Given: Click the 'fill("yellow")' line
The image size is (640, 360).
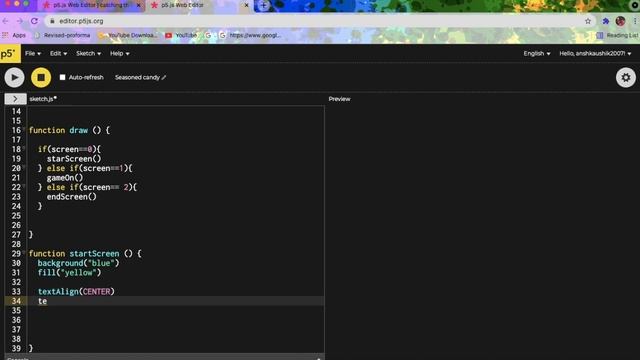Looking at the screenshot, I should click(69, 273).
